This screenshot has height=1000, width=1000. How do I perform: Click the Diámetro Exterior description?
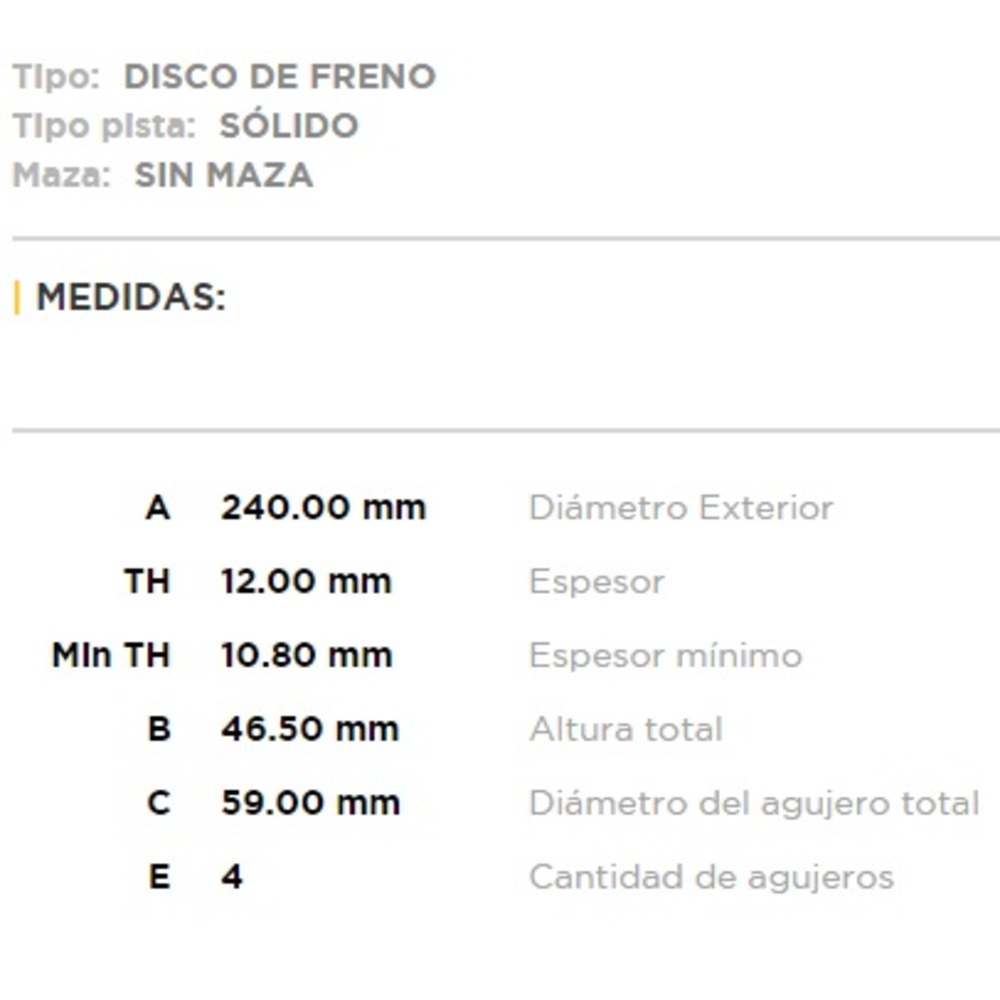tap(680, 508)
